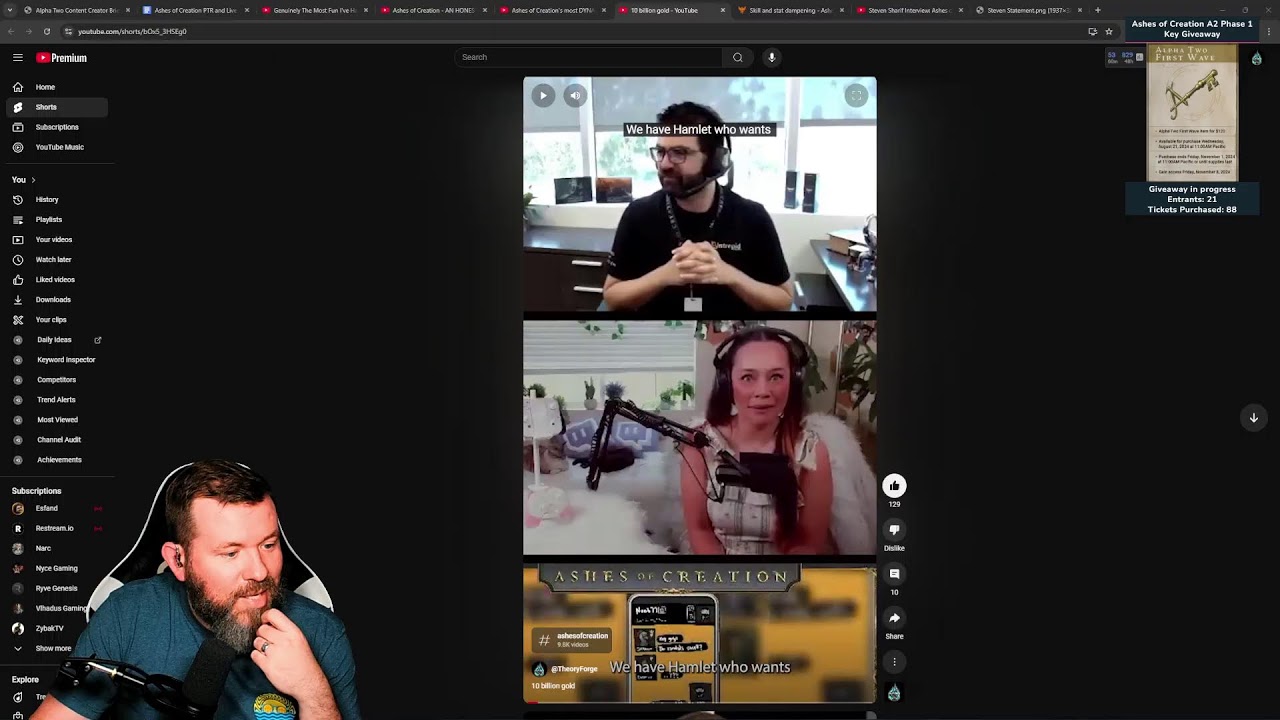This screenshot has width=1280, height=720.
Task: Open the Short's comments
Action: tap(894, 574)
